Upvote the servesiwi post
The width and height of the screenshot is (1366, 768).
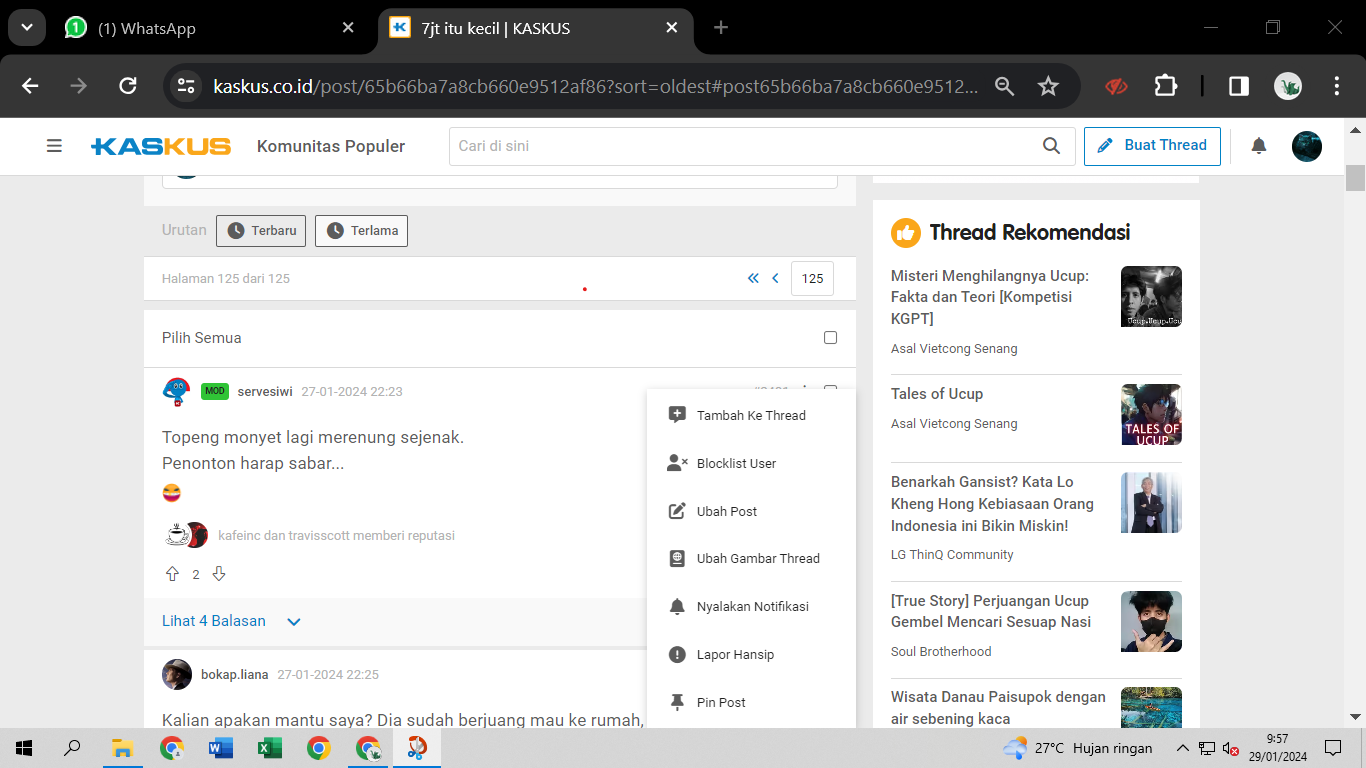(172, 574)
